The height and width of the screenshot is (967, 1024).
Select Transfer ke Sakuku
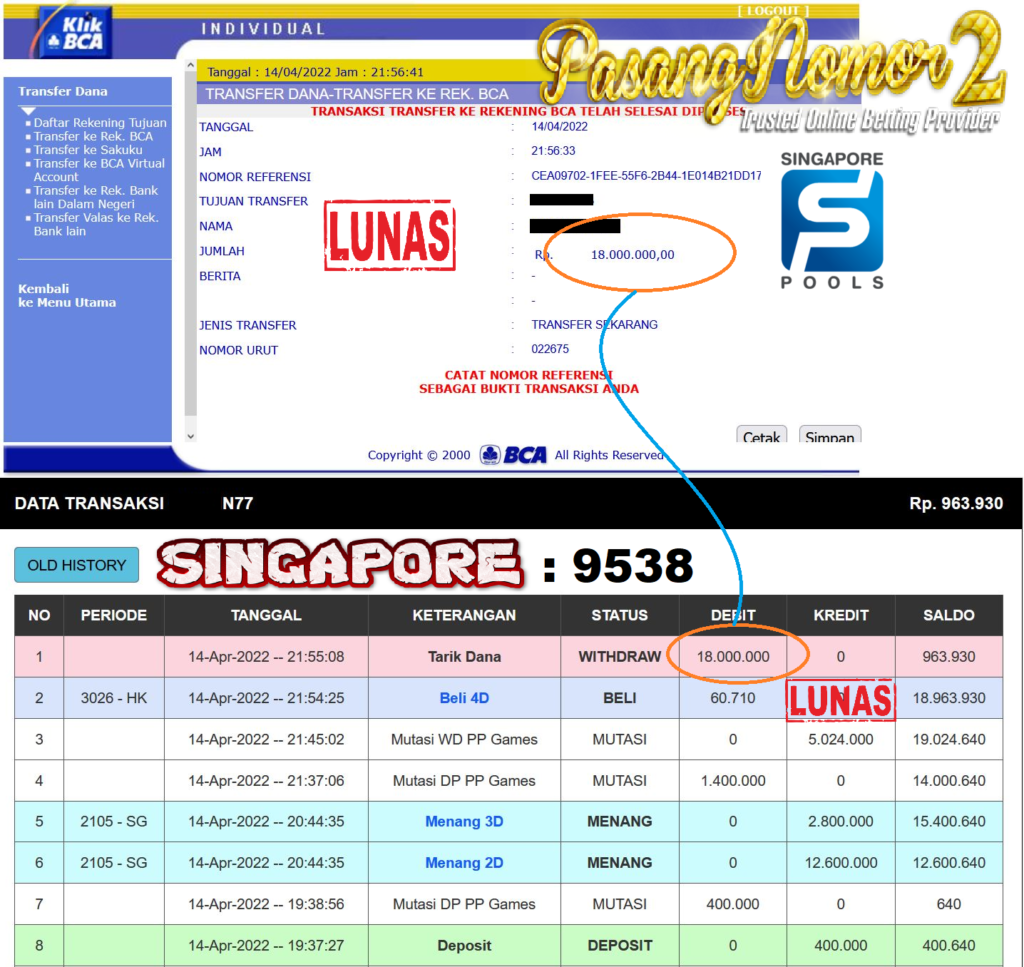88,150
